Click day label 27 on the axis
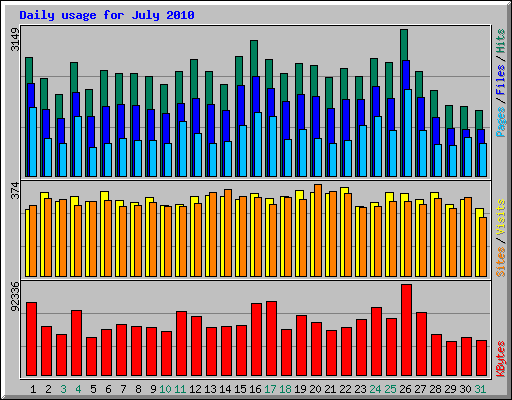The width and height of the screenshot is (512, 400). 420,389
